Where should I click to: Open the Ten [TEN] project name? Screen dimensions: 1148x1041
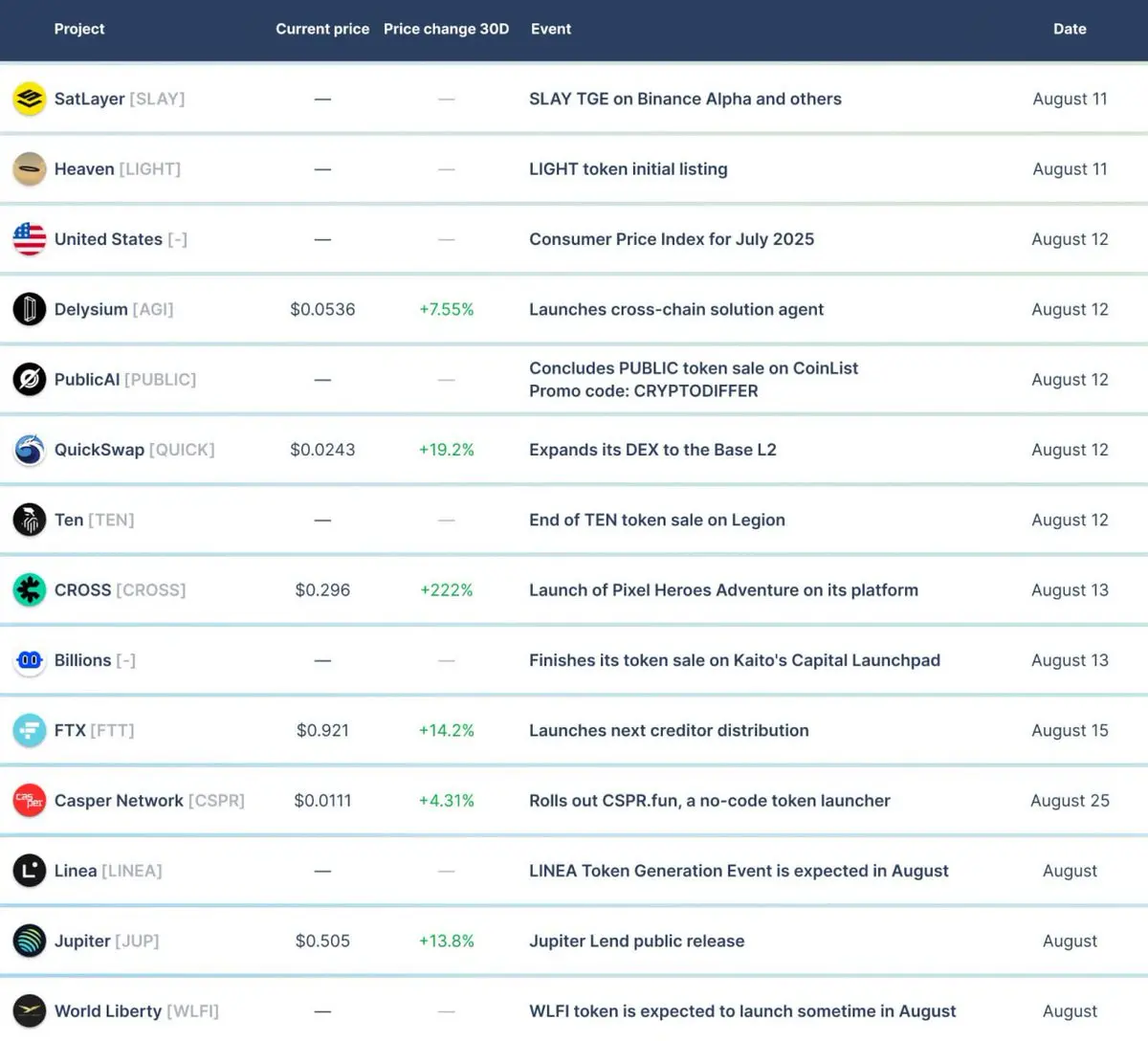[x=95, y=520]
